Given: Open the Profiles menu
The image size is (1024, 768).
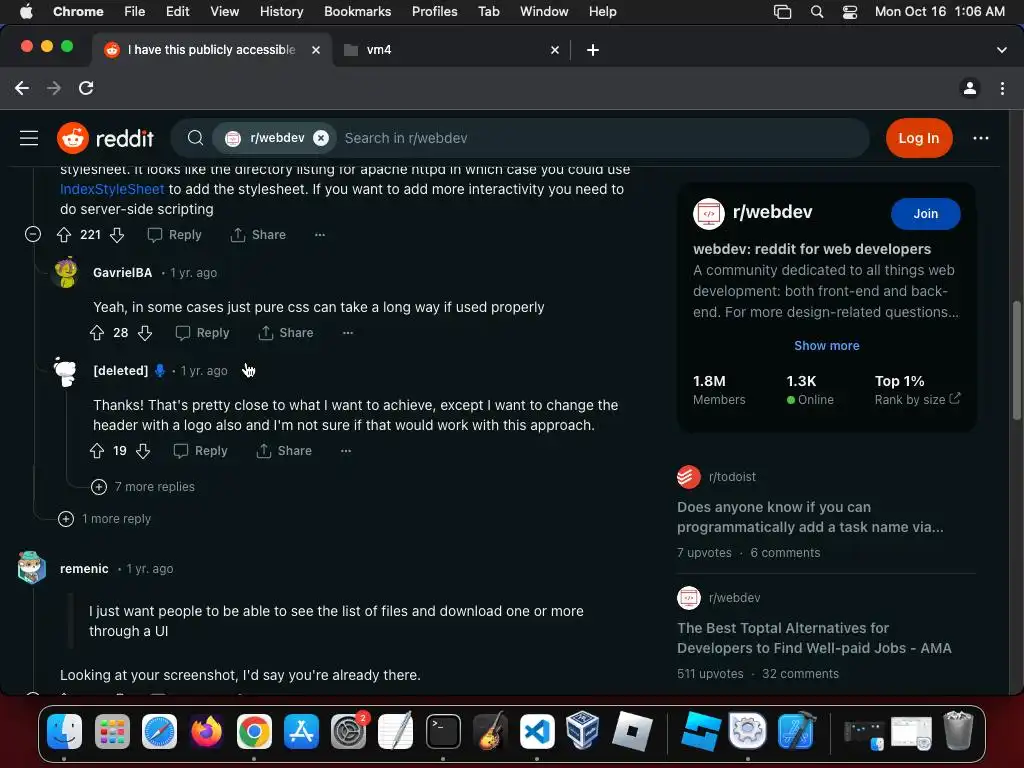Looking at the screenshot, I should click(434, 11).
